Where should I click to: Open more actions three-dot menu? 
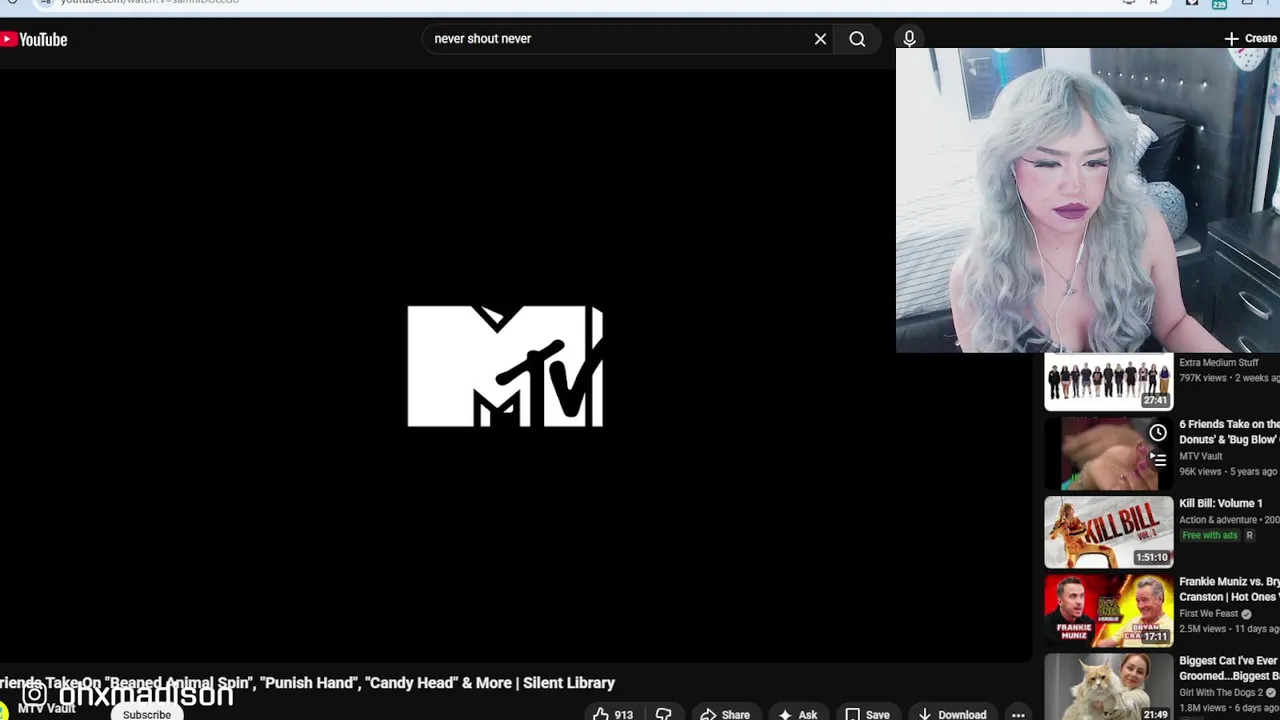[1018, 714]
